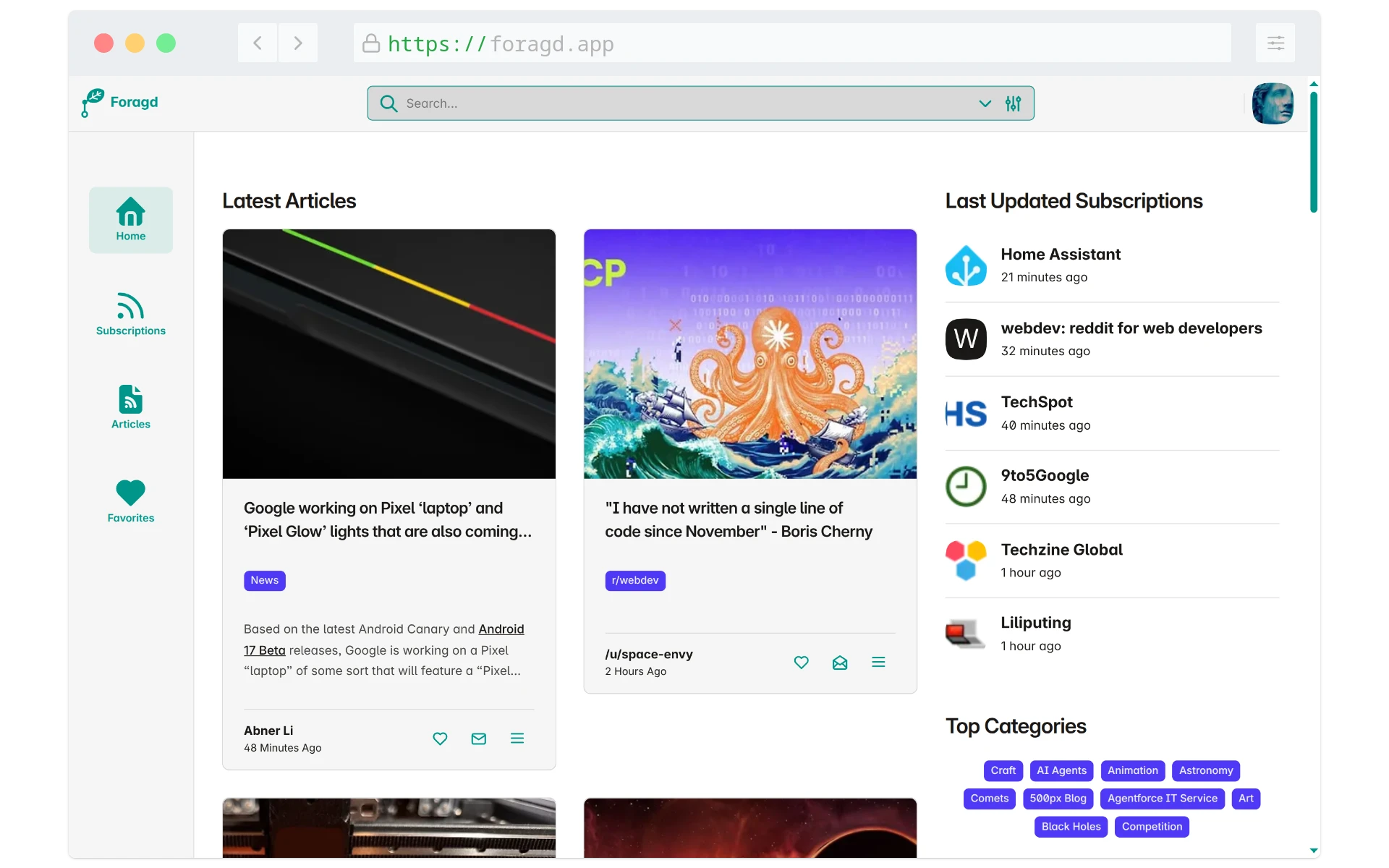Go to Articles in the sidebar
The height and width of the screenshot is (868, 1389).
coord(131,408)
